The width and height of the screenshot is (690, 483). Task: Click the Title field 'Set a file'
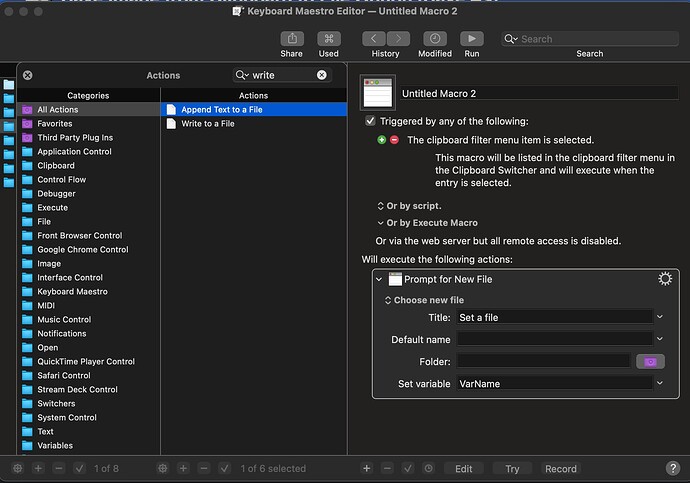[554, 318]
